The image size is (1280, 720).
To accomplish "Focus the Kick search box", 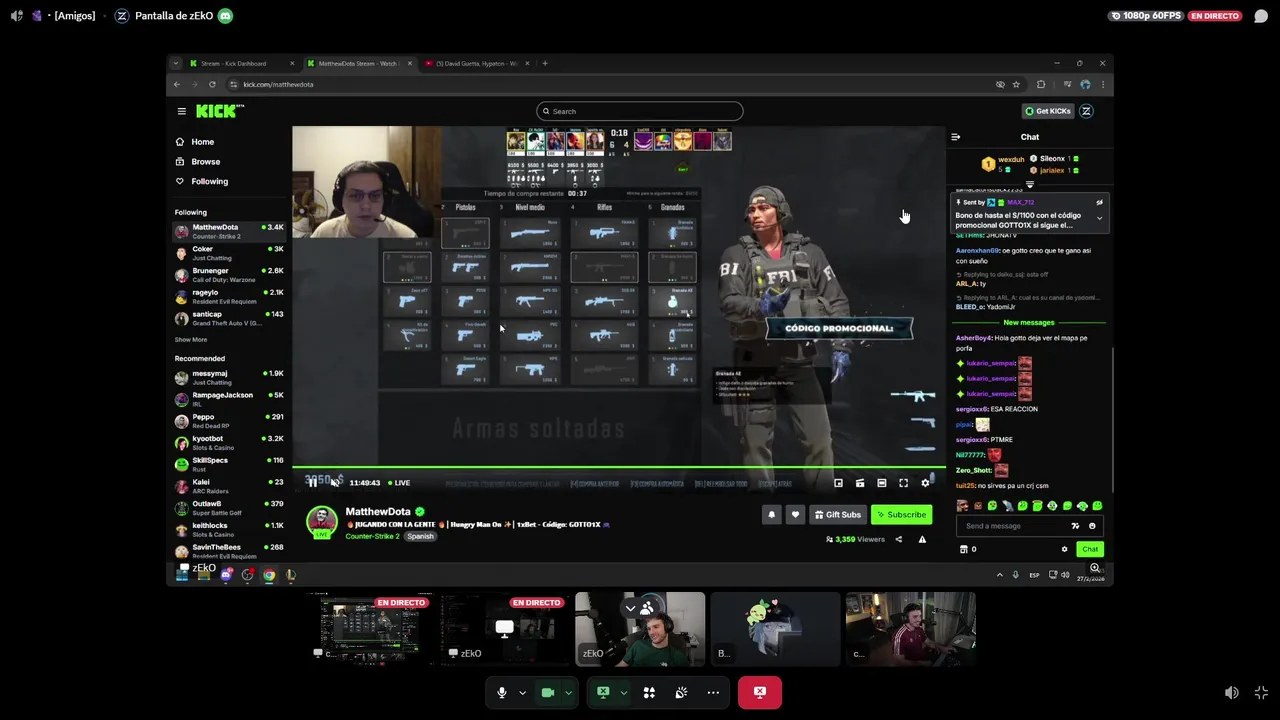I will (x=640, y=111).
